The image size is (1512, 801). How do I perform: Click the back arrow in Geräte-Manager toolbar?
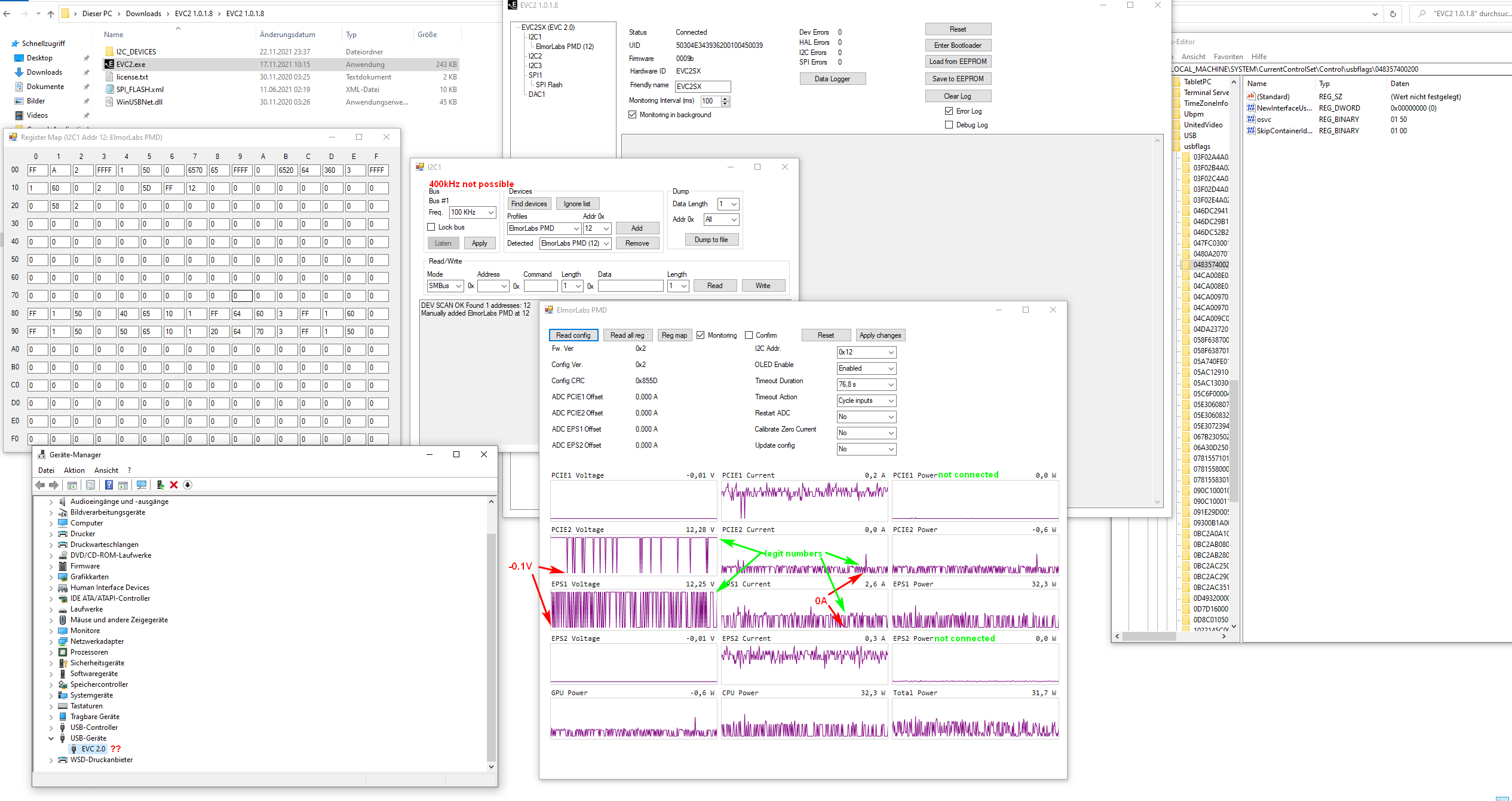coord(39,485)
